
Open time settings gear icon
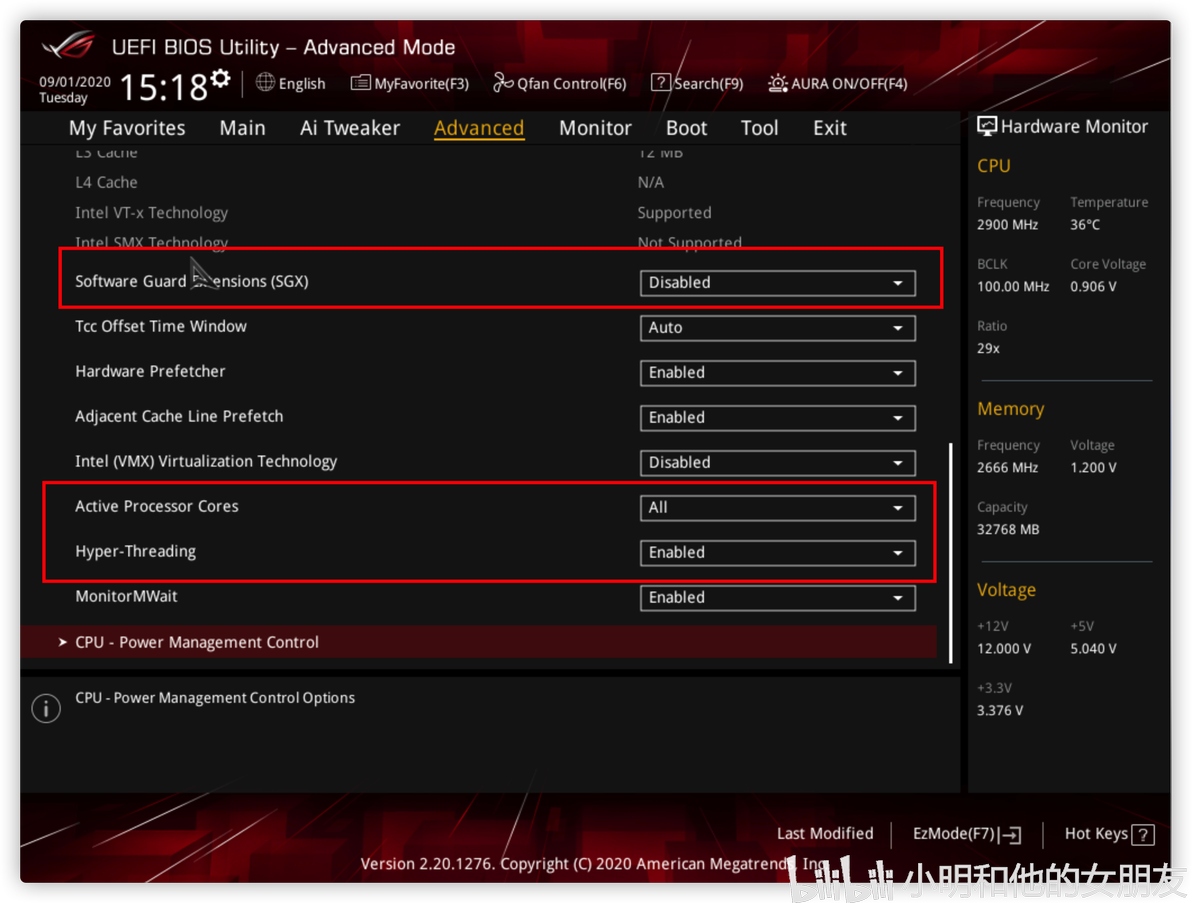pos(220,78)
